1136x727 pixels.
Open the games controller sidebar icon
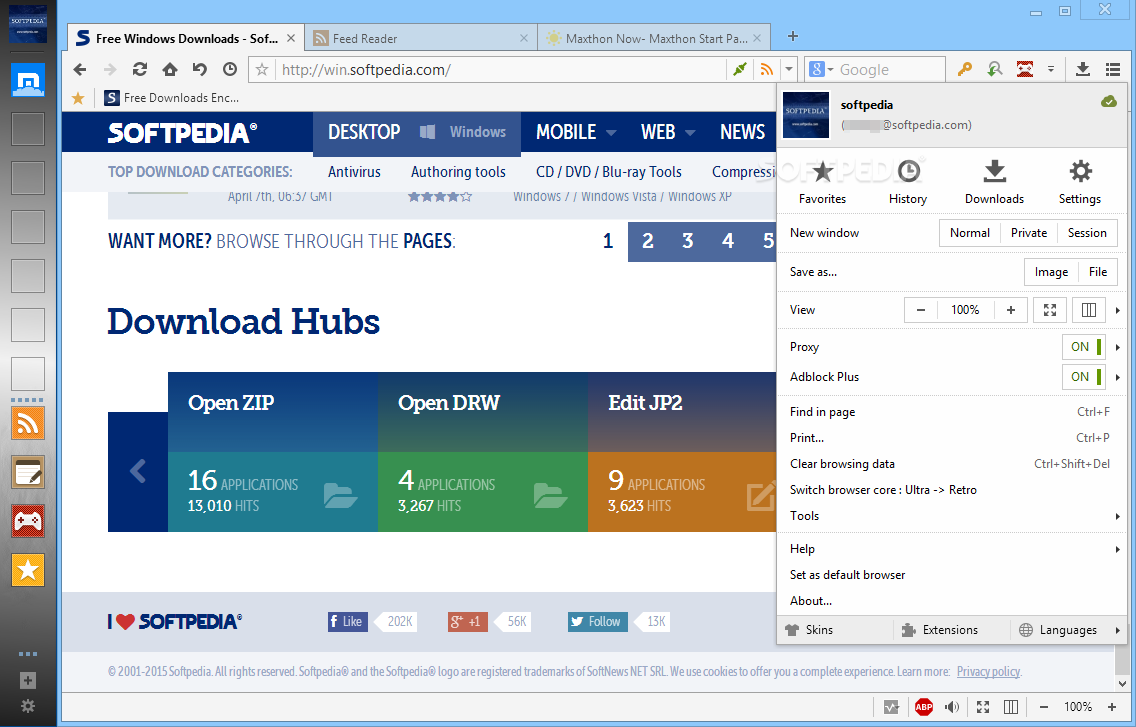pos(28,520)
